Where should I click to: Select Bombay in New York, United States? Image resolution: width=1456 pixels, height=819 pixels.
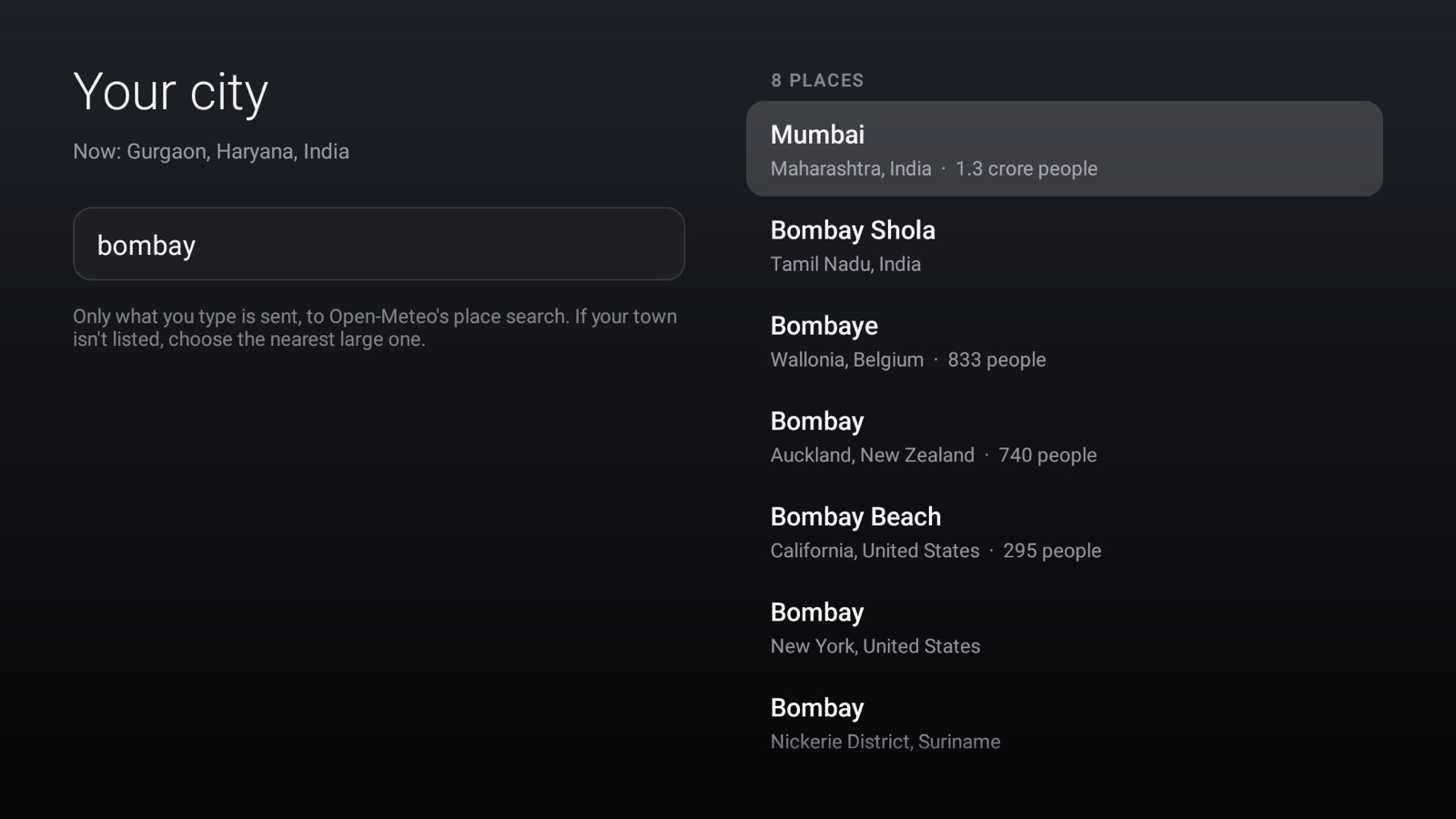[1064, 626]
